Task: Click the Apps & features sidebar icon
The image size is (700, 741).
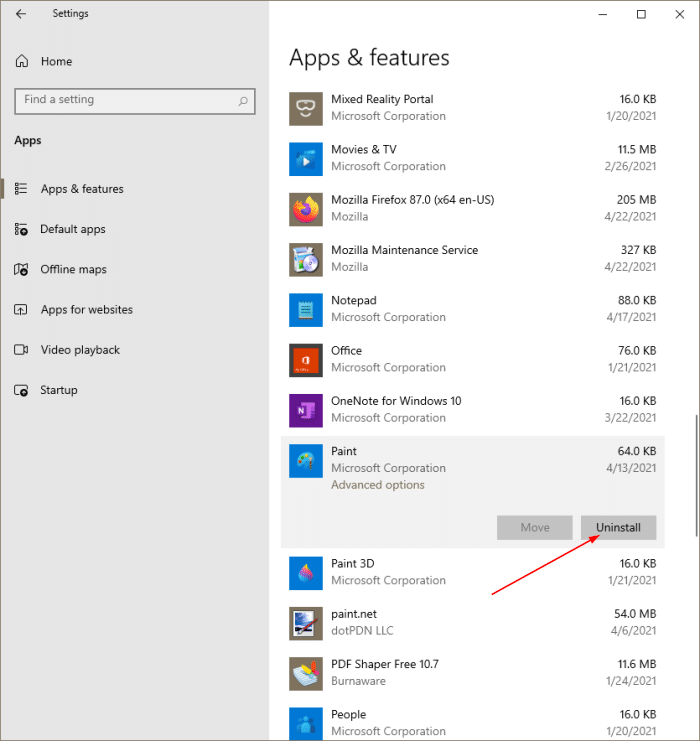Action: (21, 189)
